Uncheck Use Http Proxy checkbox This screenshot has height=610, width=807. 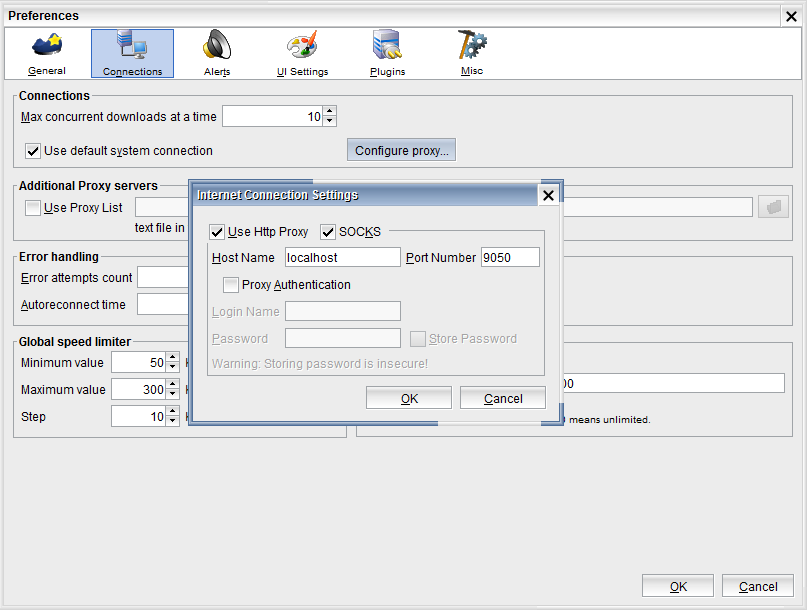tap(217, 232)
